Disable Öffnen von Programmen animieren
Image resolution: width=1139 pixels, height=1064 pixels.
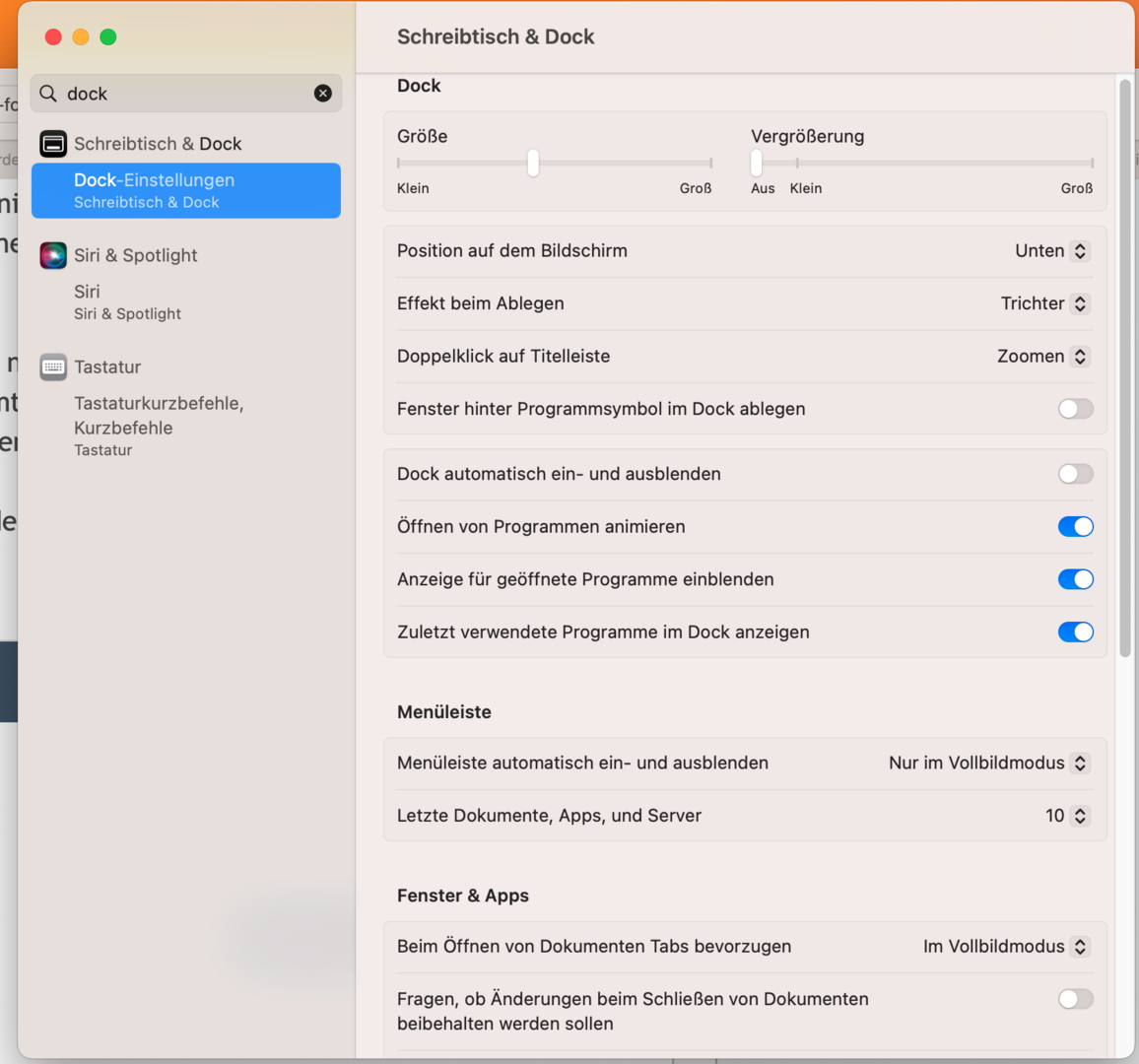(x=1075, y=527)
